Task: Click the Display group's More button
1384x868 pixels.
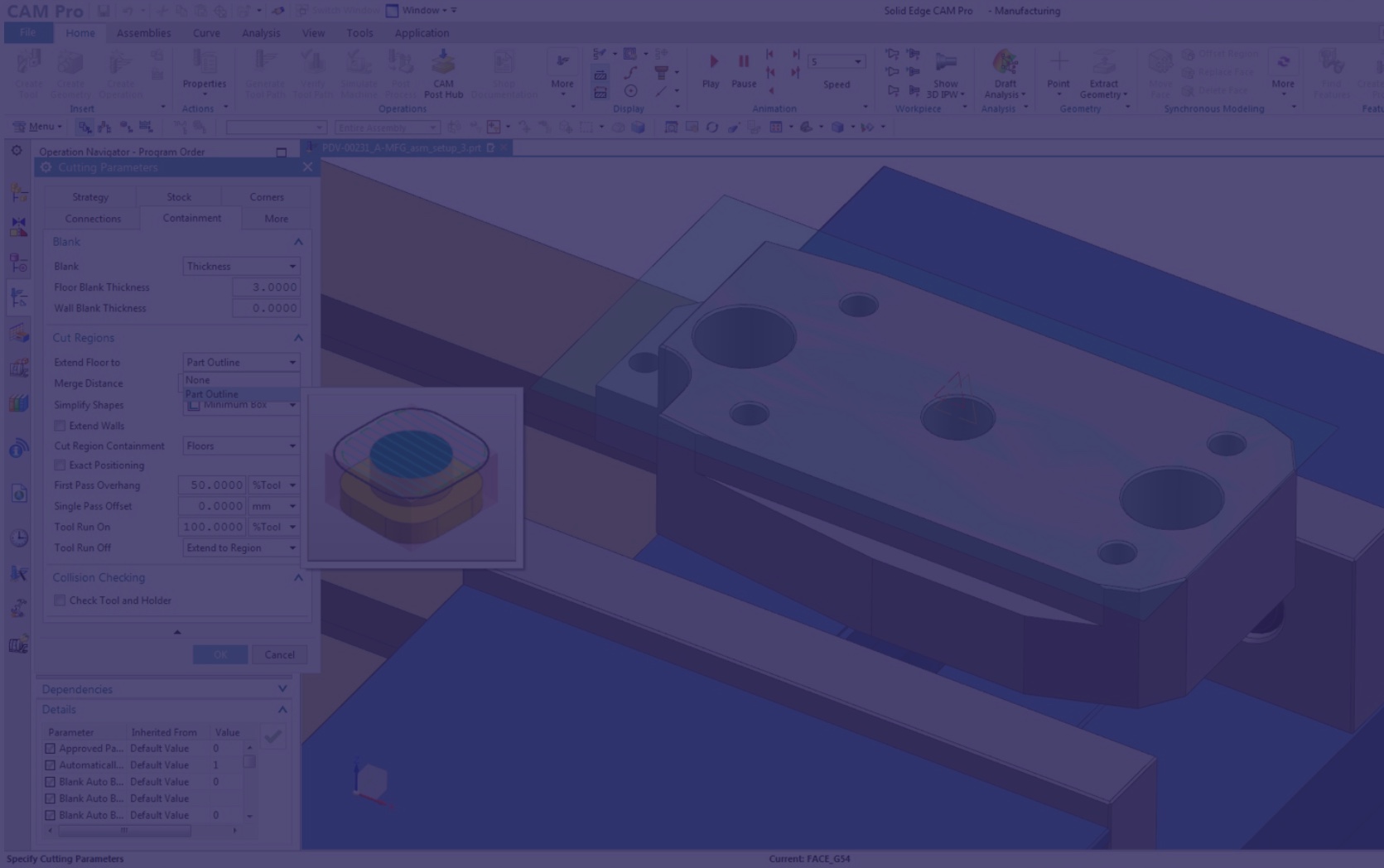Action: point(562,72)
